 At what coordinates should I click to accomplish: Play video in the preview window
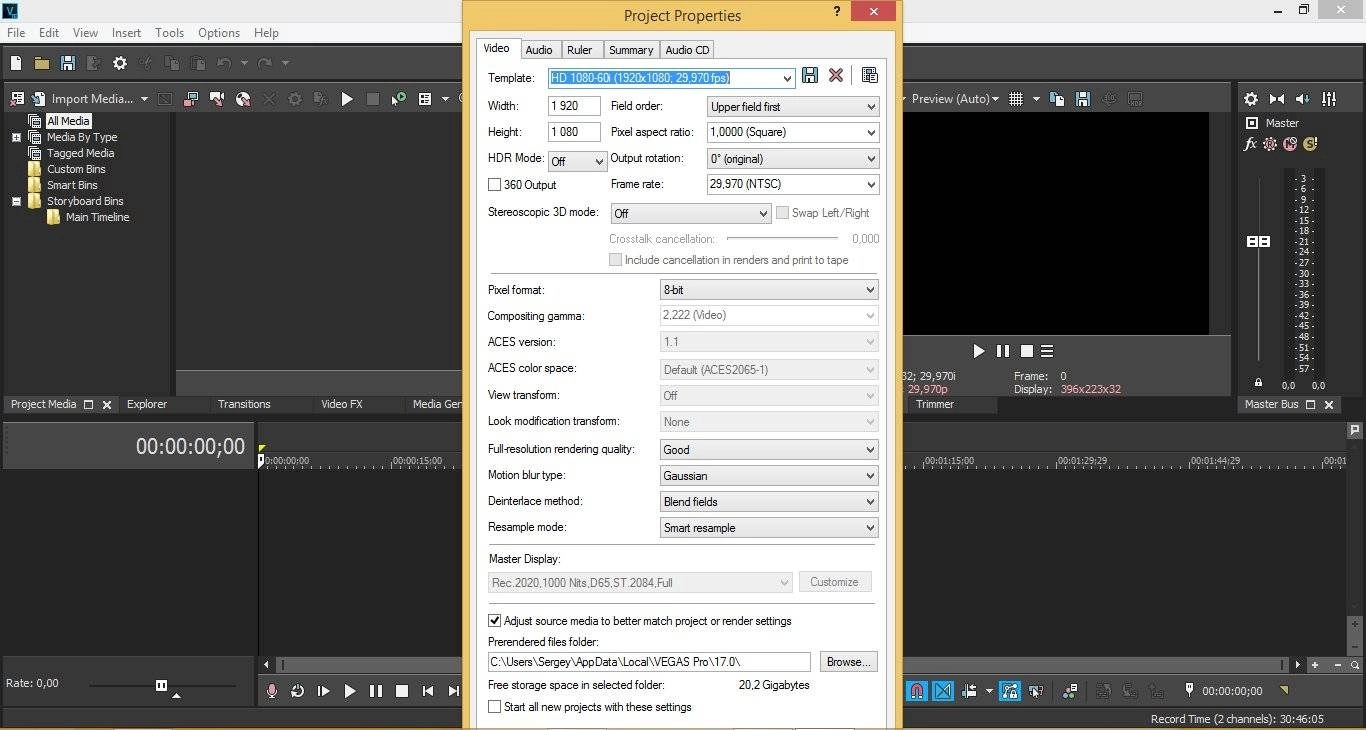tap(979, 351)
